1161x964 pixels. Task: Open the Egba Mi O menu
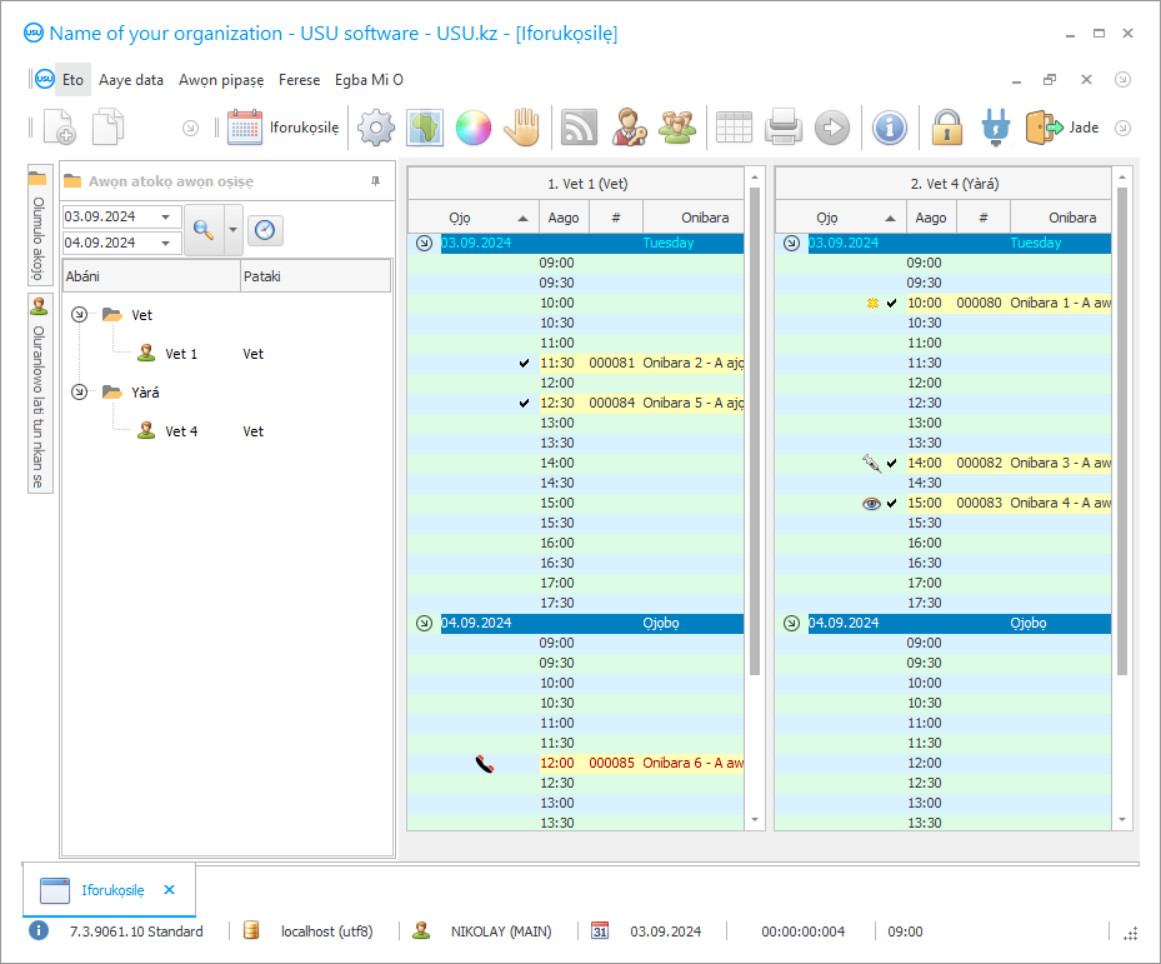tap(369, 80)
